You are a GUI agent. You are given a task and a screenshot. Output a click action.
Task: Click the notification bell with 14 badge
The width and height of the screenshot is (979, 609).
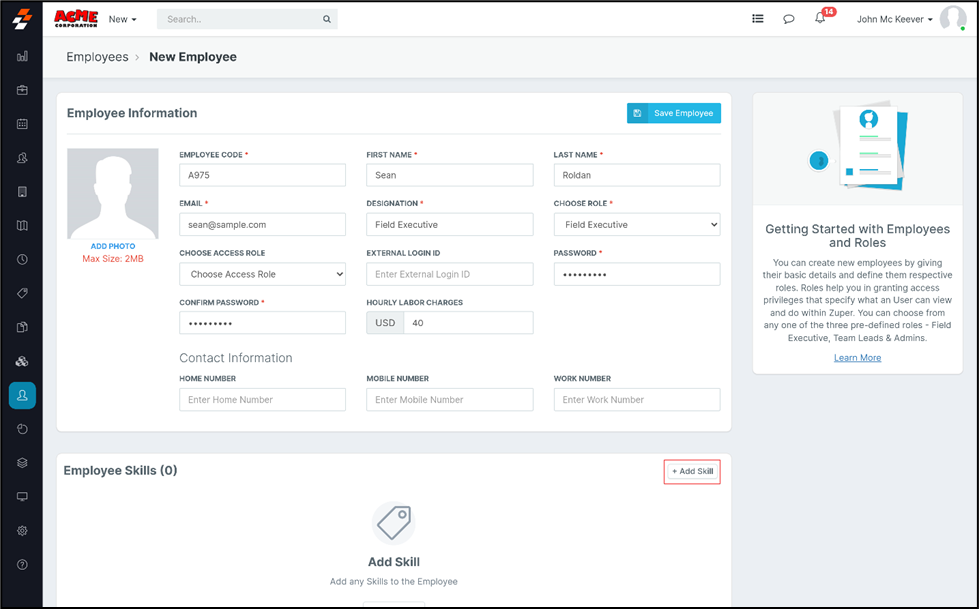click(x=820, y=19)
